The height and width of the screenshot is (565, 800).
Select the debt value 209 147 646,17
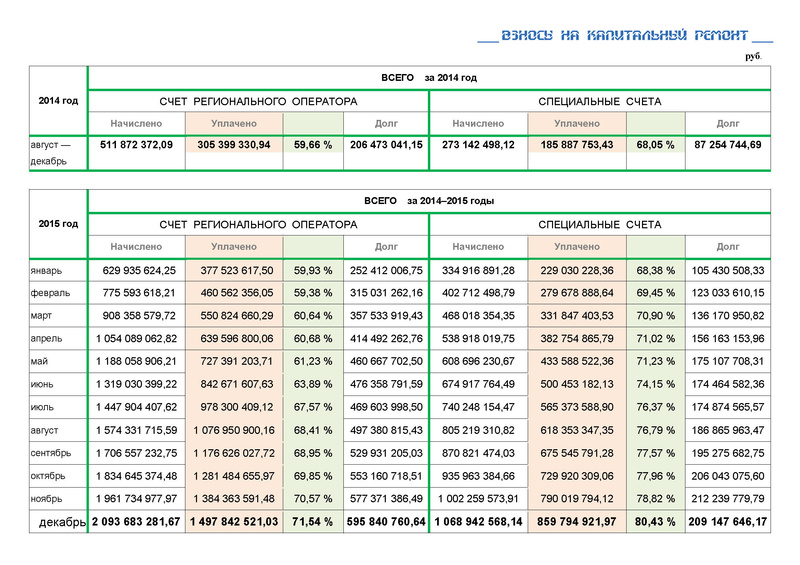click(x=727, y=522)
